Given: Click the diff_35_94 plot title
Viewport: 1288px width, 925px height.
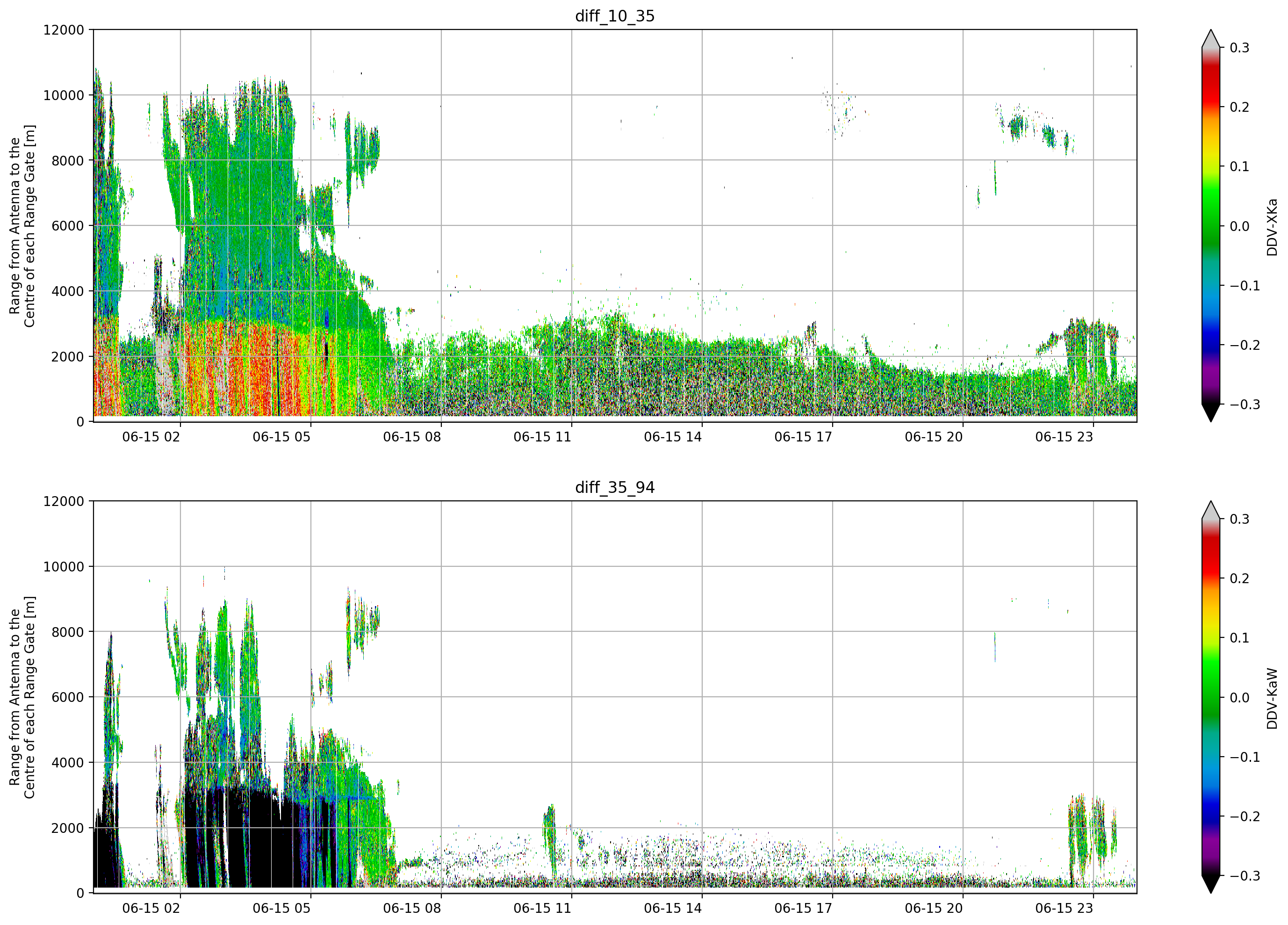Looking at the screenshot, I should (x=615, y=487).
